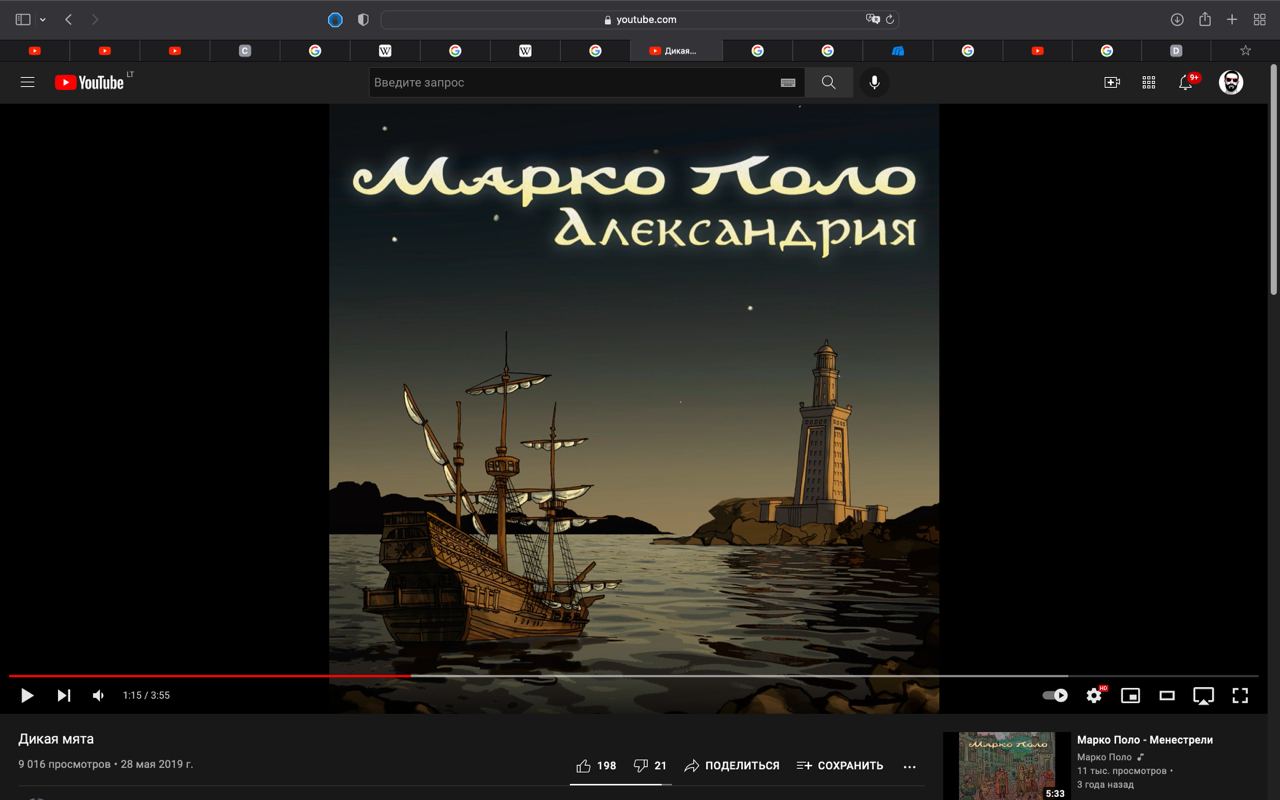Click the "Дикая мята" video title
1280x800 pixels.
[56, 739]
